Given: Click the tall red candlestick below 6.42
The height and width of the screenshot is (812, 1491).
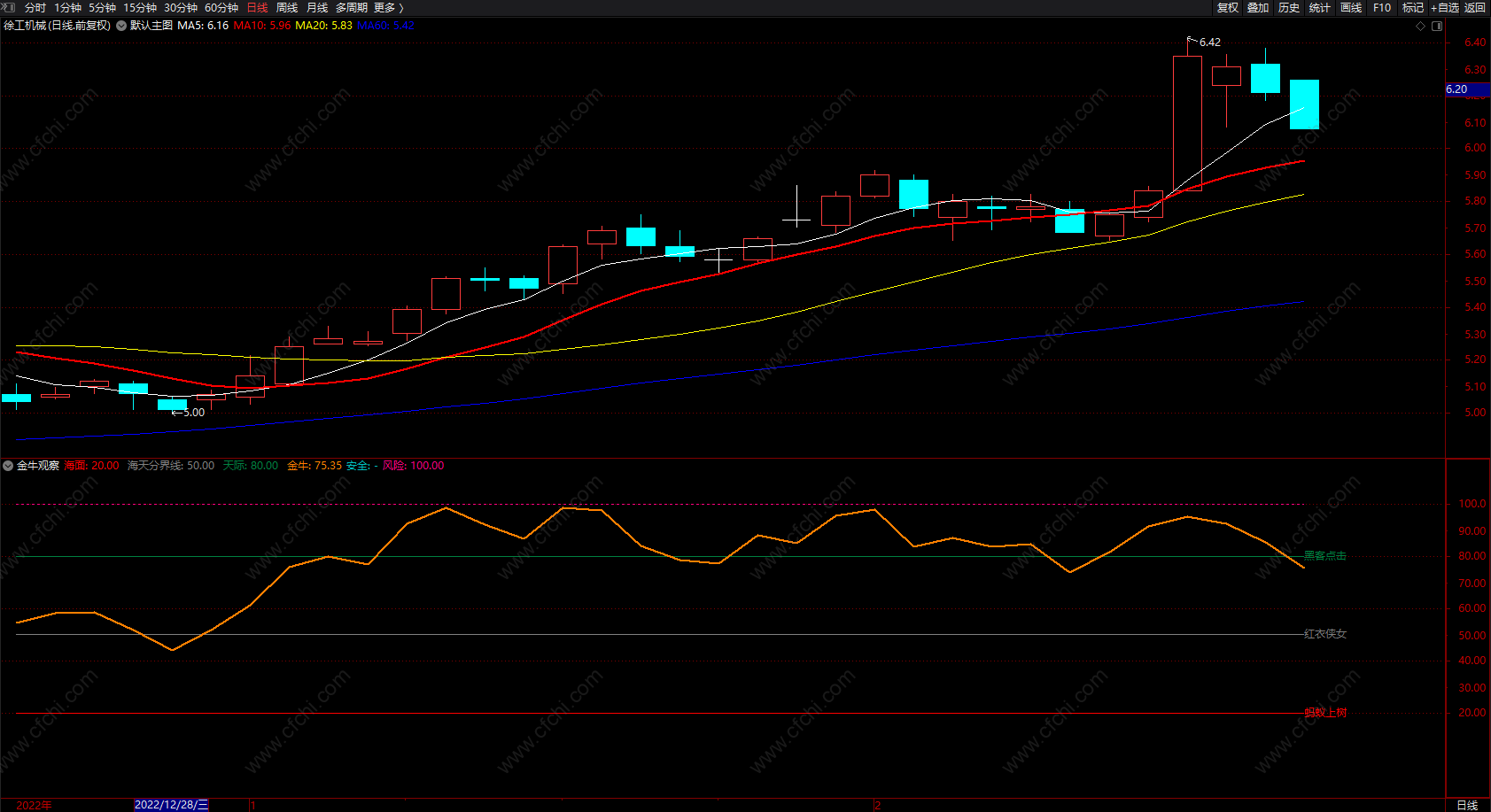Looking at the screenshot, I should 1187,123.
